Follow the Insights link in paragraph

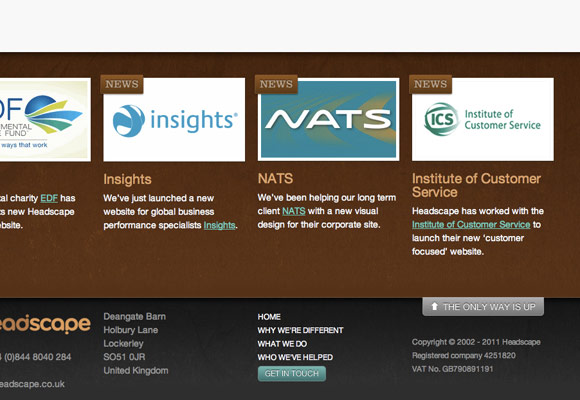pyautogui.click(x=219, y=225)
